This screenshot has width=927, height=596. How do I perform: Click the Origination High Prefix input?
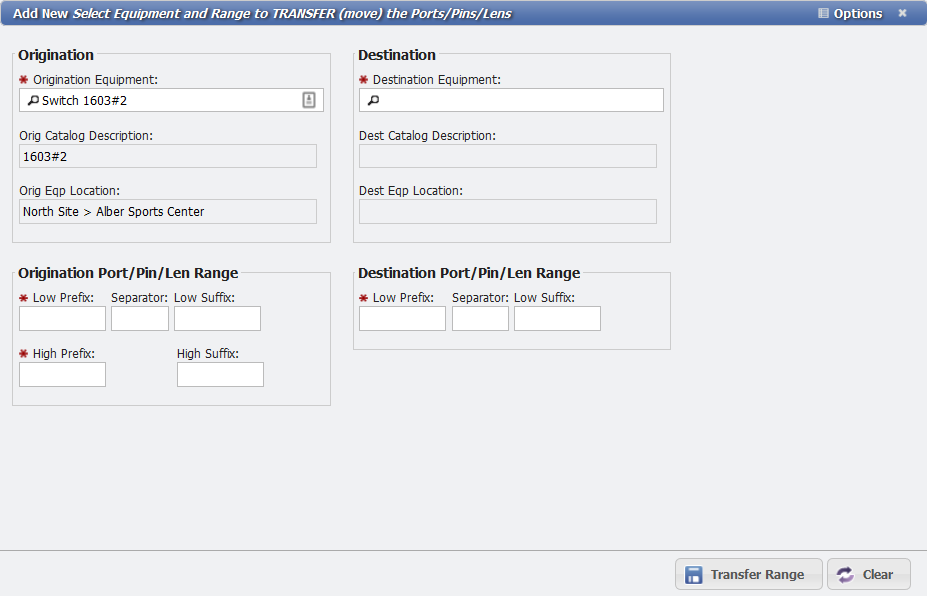click(x=62, y=374)
